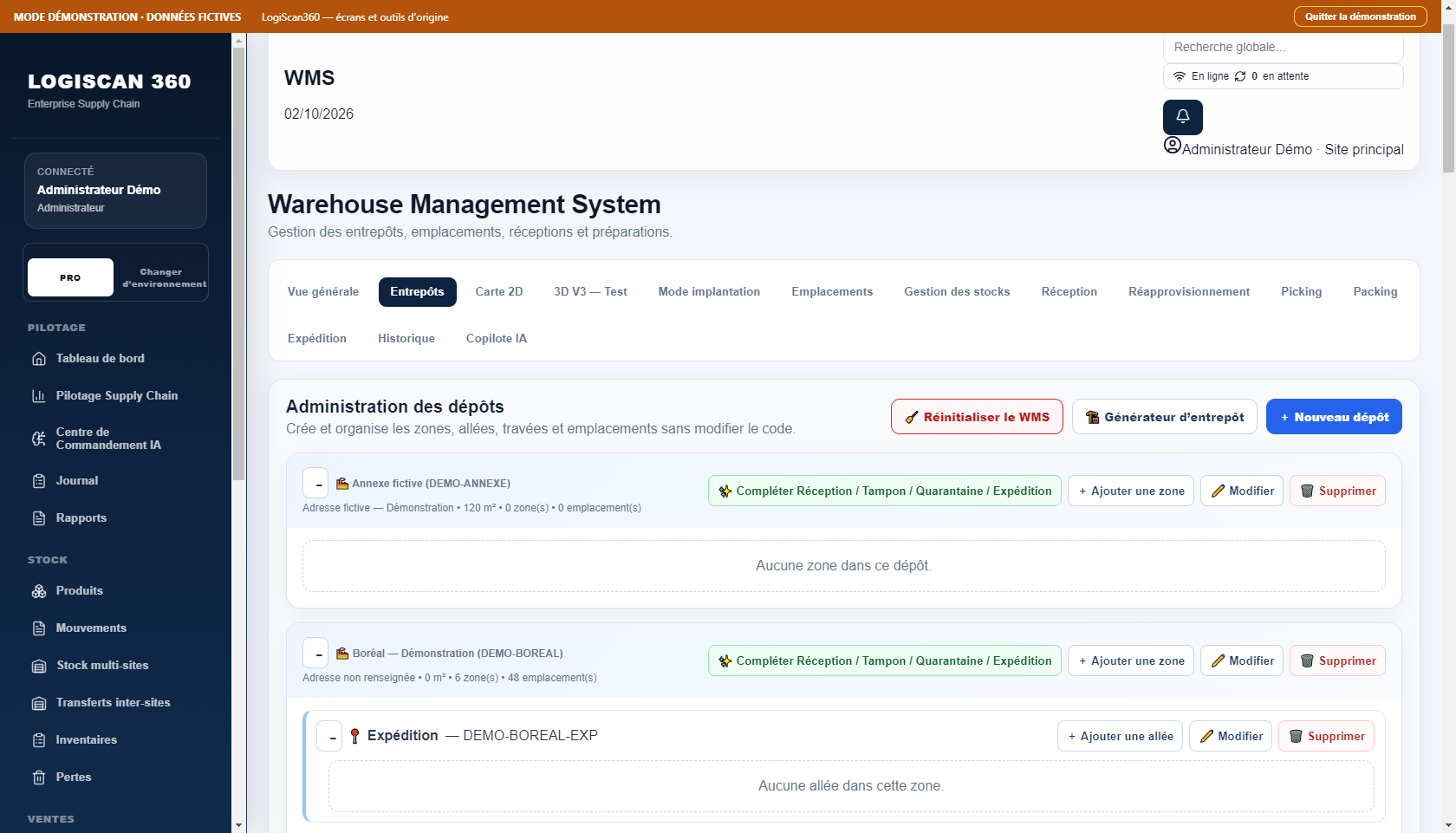The image size is (1456, 833).
Task: Open Produits icon in sidebar
Action: pyautogui.click(x=39, y=591)
